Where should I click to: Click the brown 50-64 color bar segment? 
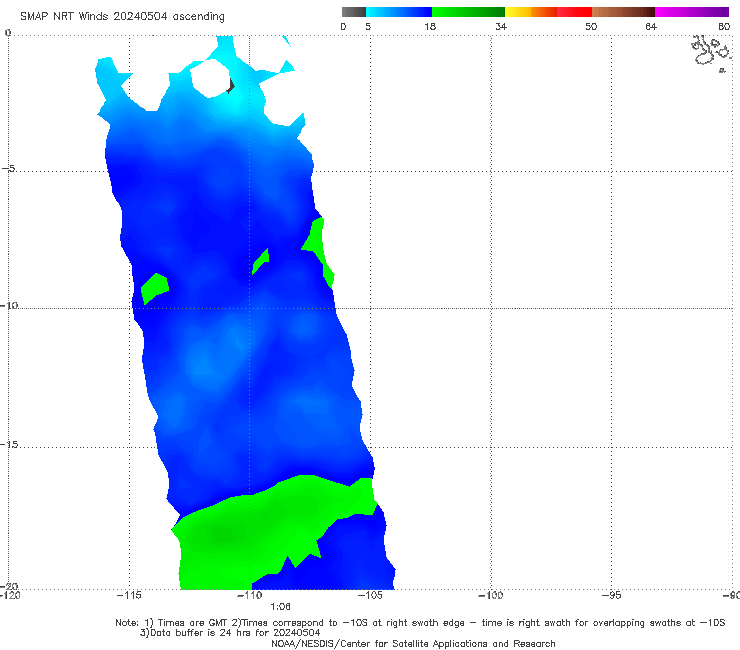[623, 12]
